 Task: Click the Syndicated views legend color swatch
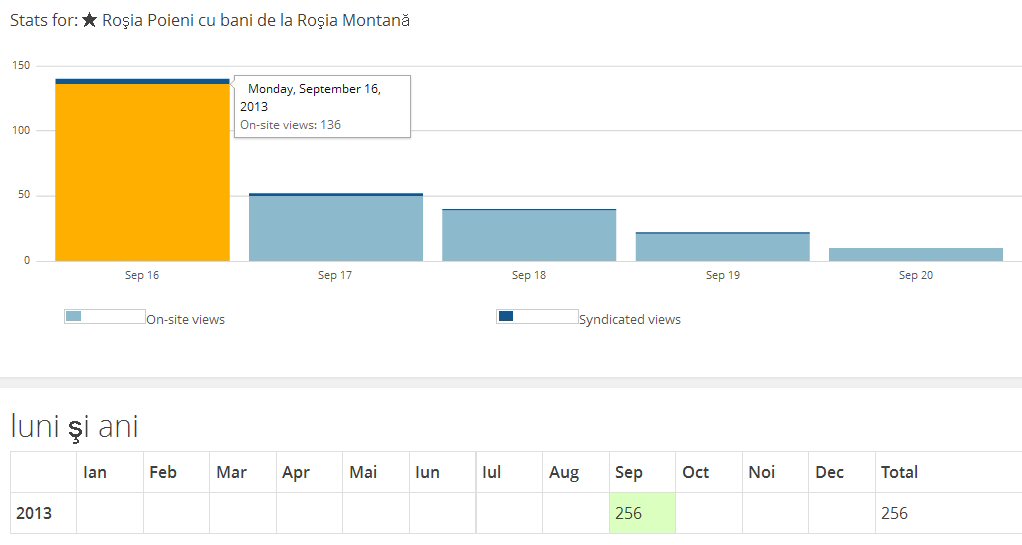506,316
